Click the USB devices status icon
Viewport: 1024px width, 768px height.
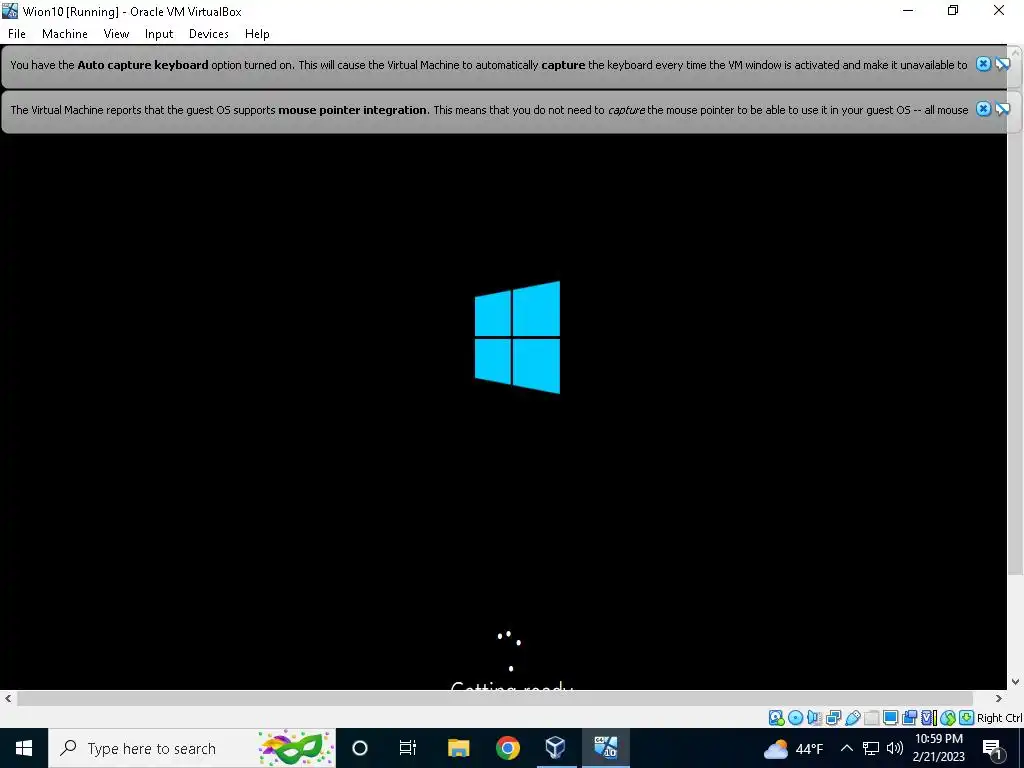pos(853,718)
